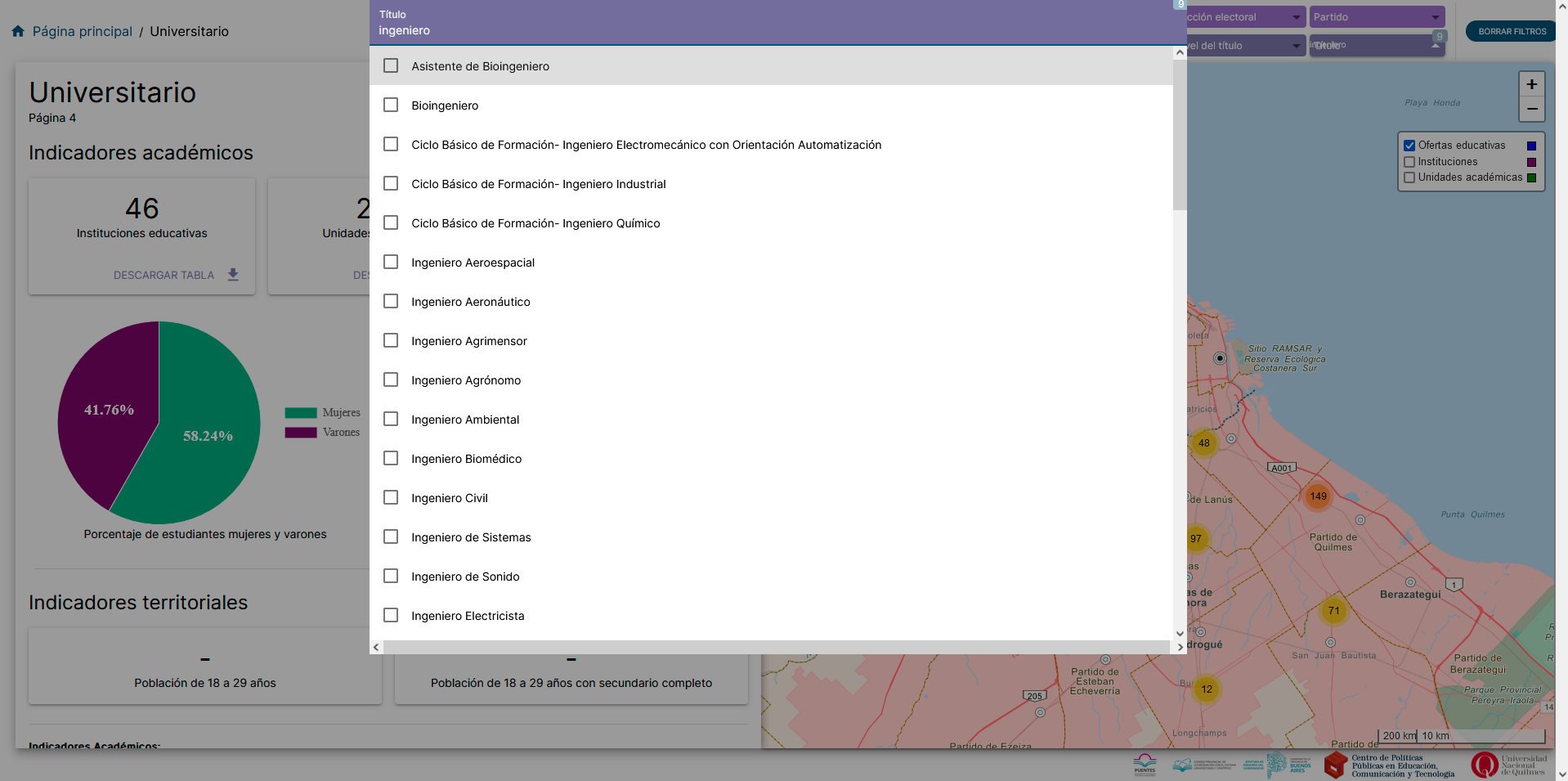Screen dimensions: 1568x781
Task: Go to Página principal link
Action: tap(82, 31)
